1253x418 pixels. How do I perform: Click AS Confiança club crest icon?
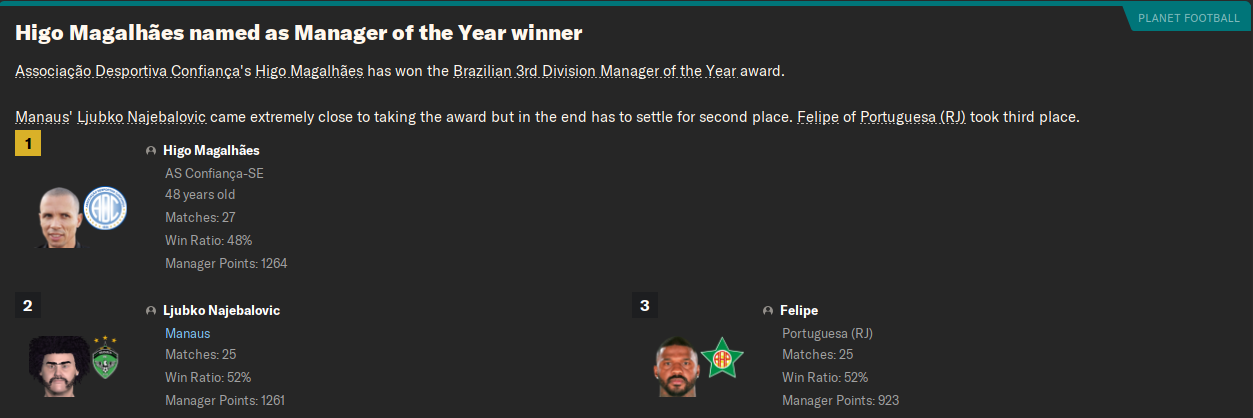(x=102, y=207)
